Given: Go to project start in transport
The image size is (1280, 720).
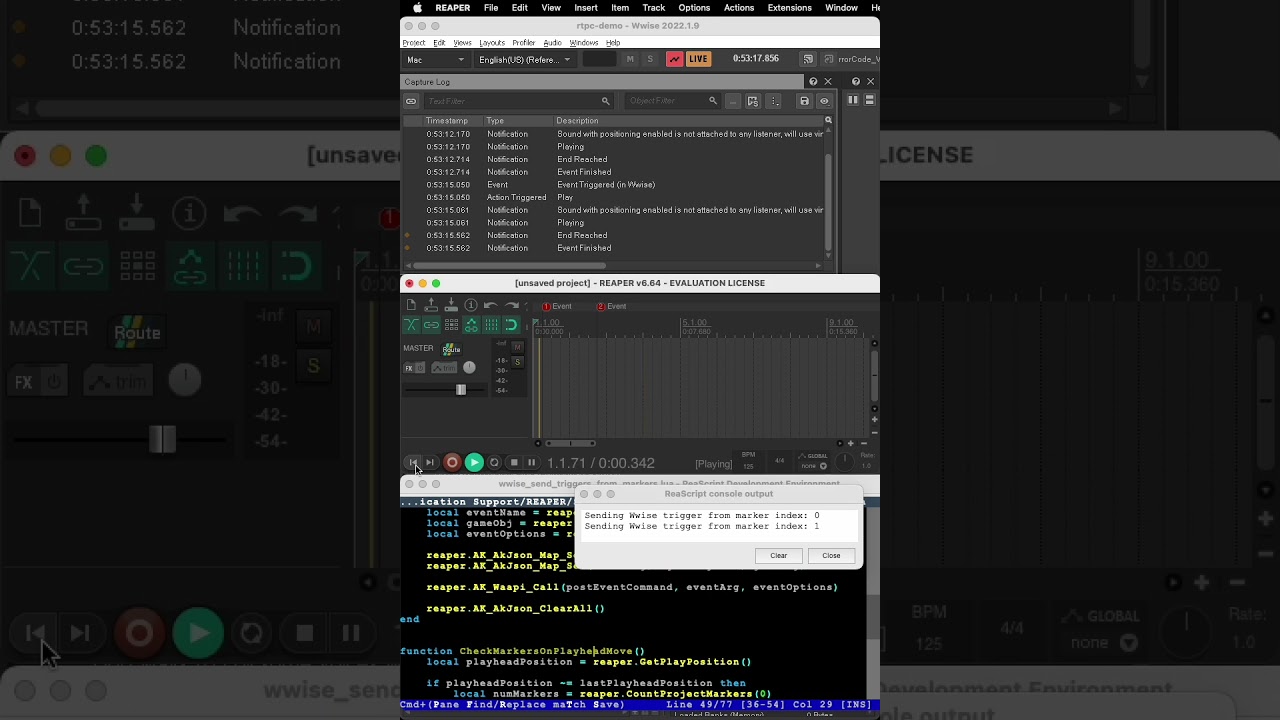Looking at the screenshot, I should (413, 462).
